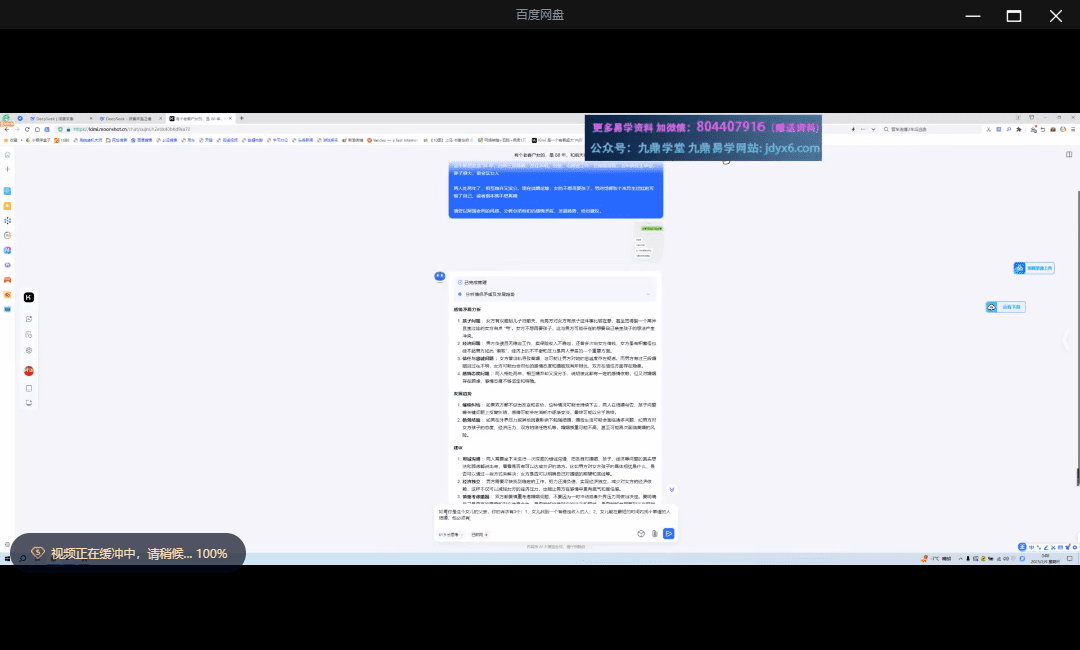Click the 极速下载 download button
The height and width of the screenshot is (650, 1080).
tap(1005, 307)
